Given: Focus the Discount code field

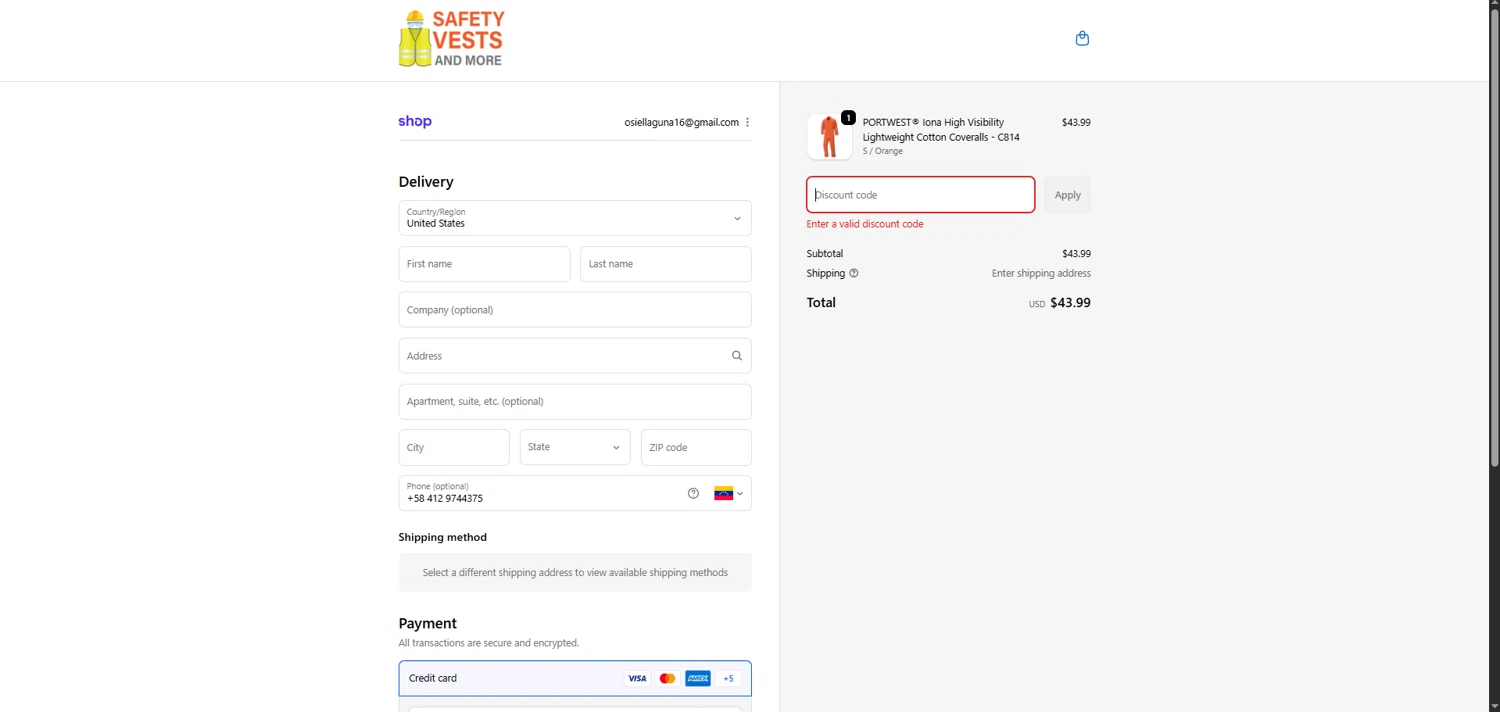Looking at the screenshot, I should click(921, 195).
